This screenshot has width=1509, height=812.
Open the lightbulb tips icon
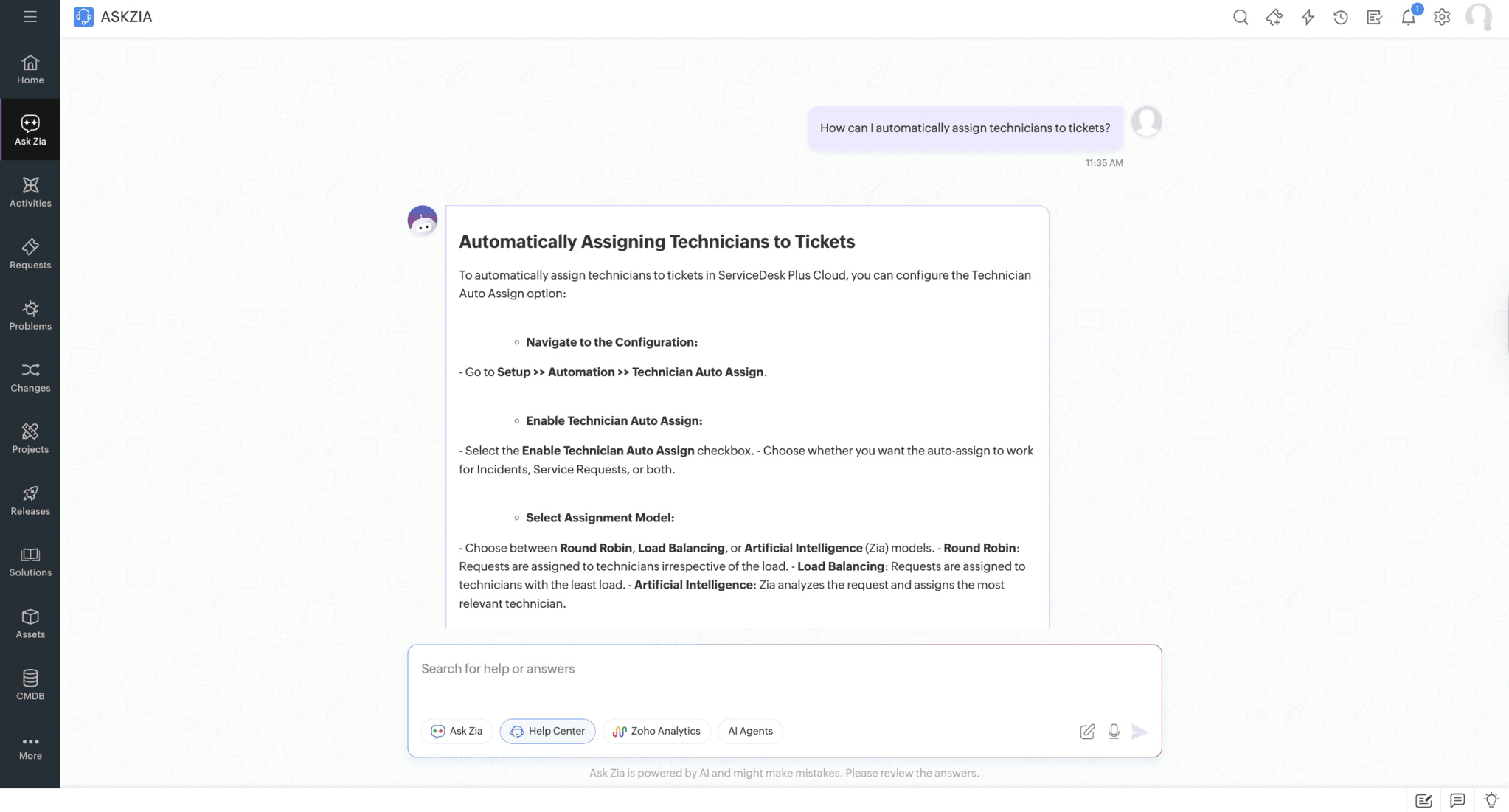(x=1491, y=800)
